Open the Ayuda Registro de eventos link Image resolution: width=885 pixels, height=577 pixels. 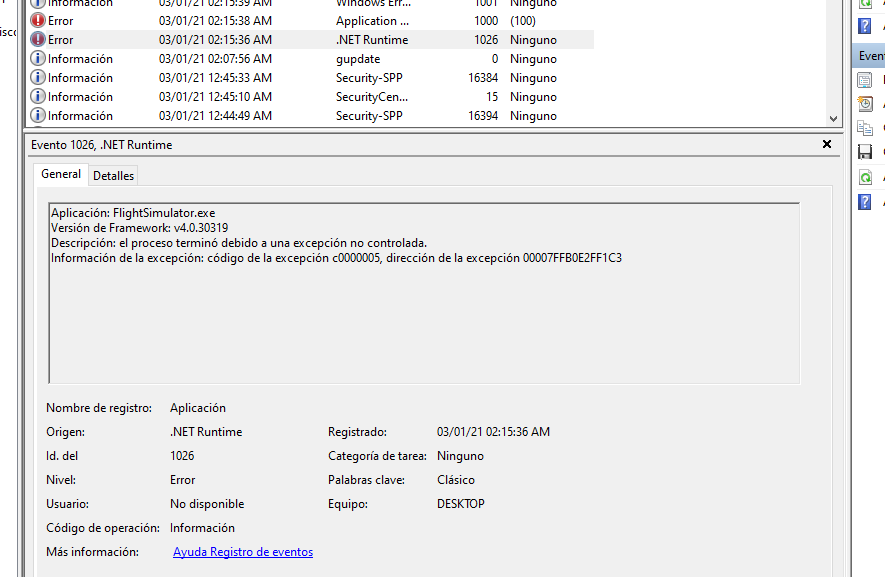pyautogui.click(x=243, y=552)
